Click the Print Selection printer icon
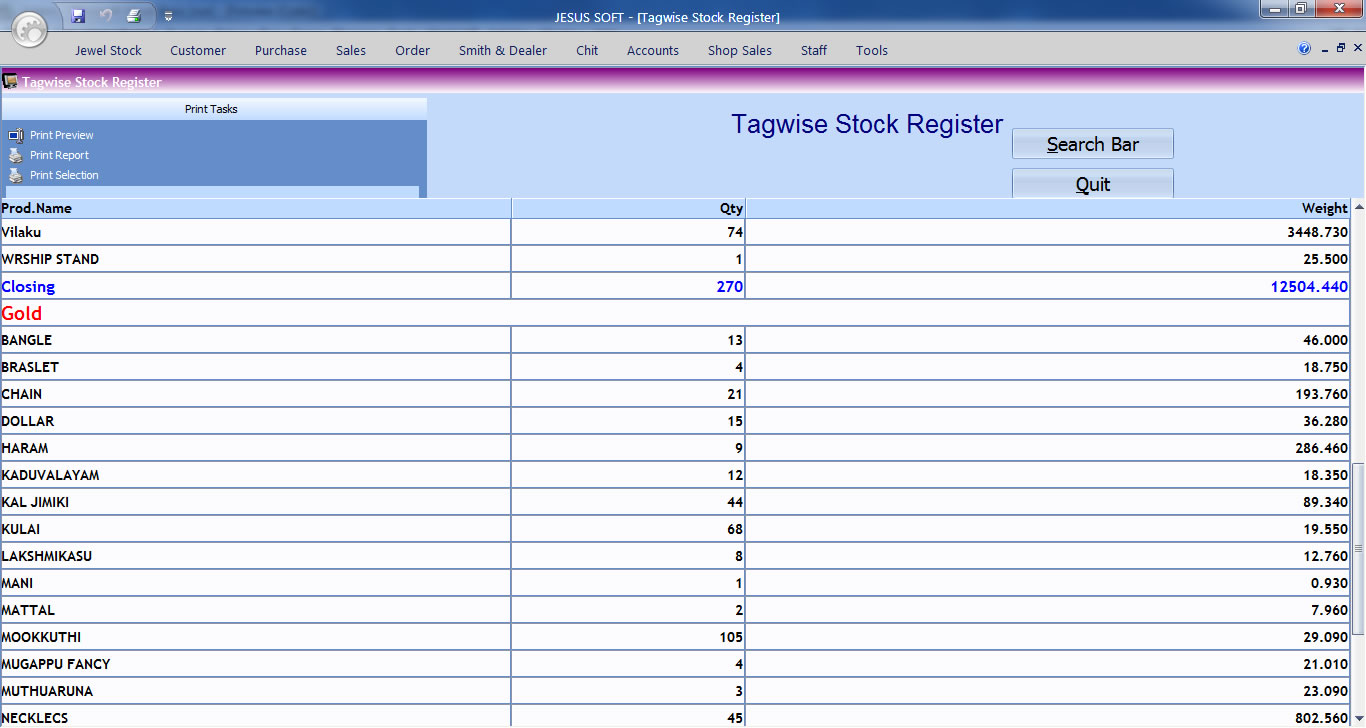This screenshot has height=728, width=1366. (x=15, y=175)
